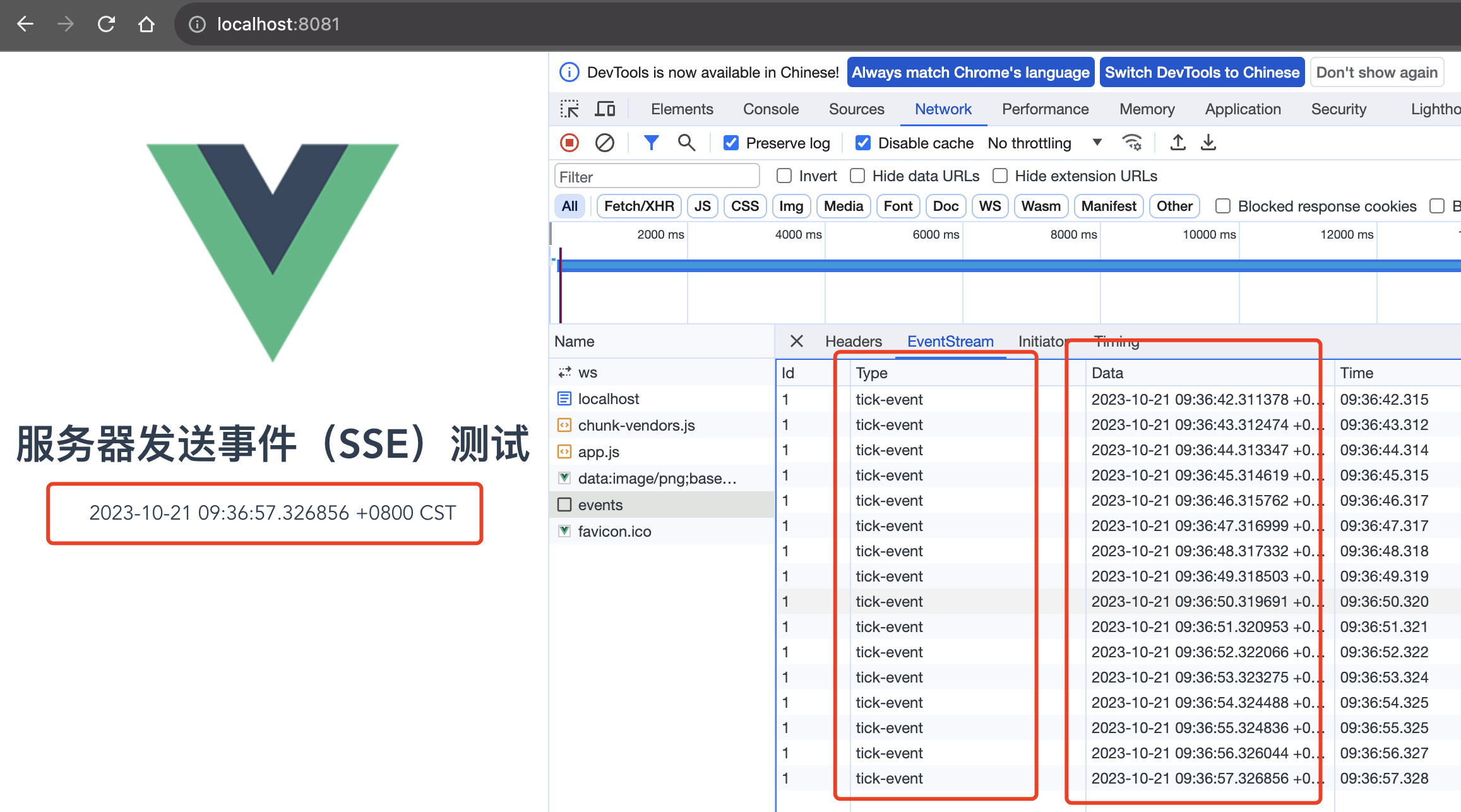Stop recording network log

(569, 143)
